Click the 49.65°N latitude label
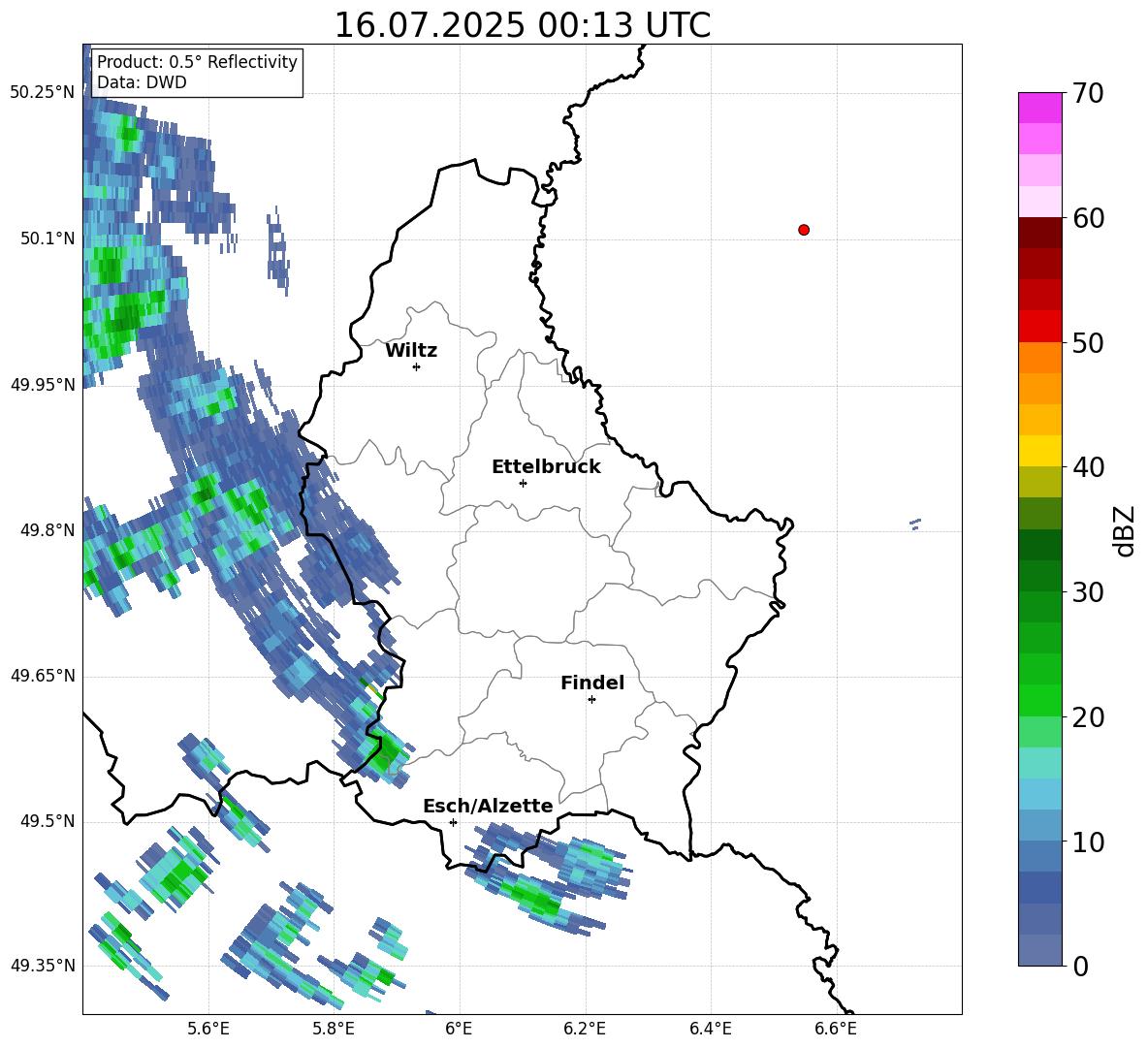Screen dimensions: 1148x1048 (x=43, y=676)
